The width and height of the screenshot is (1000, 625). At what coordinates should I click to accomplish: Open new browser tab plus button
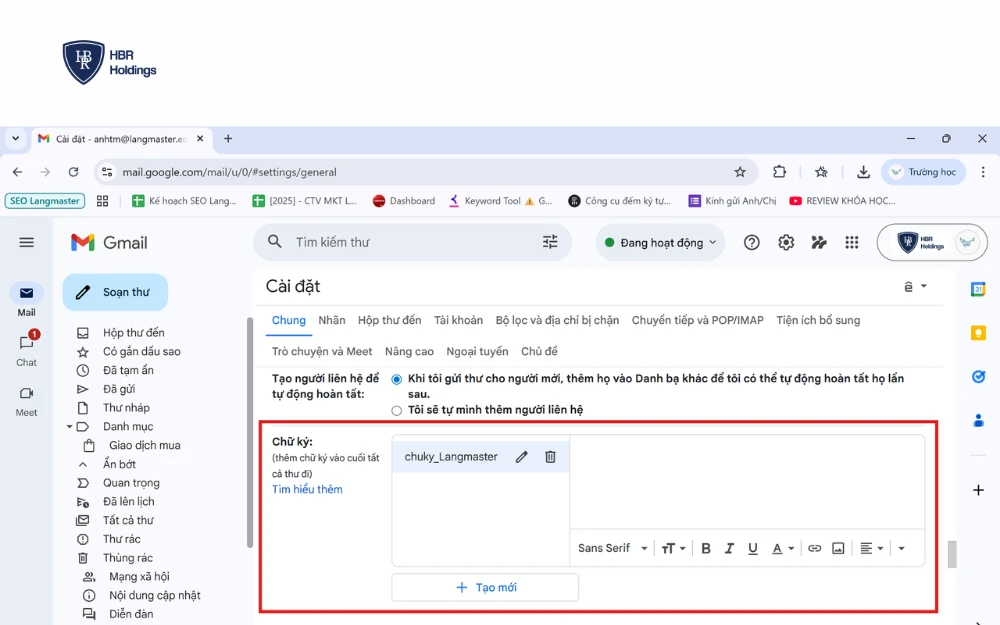[x=228, y=138]
